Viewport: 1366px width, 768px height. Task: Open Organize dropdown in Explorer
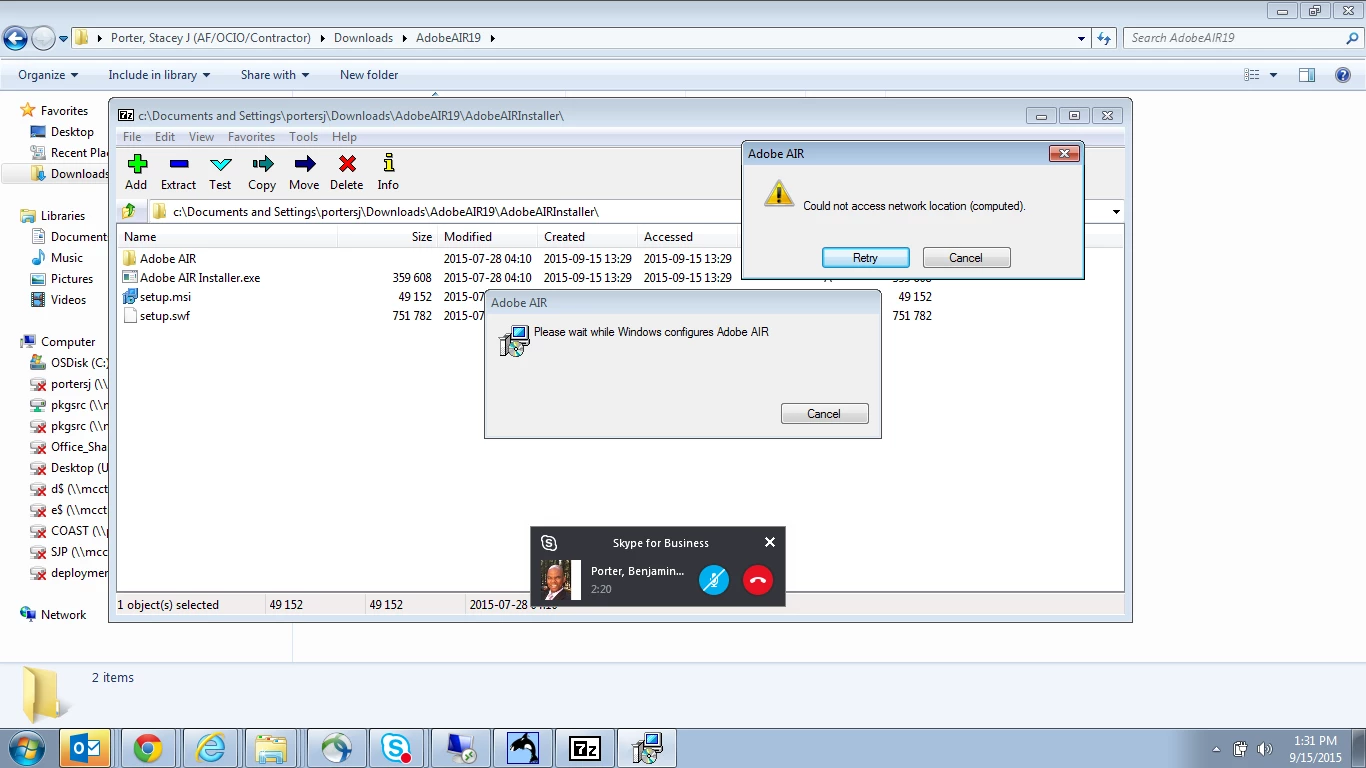coord(48,75)
